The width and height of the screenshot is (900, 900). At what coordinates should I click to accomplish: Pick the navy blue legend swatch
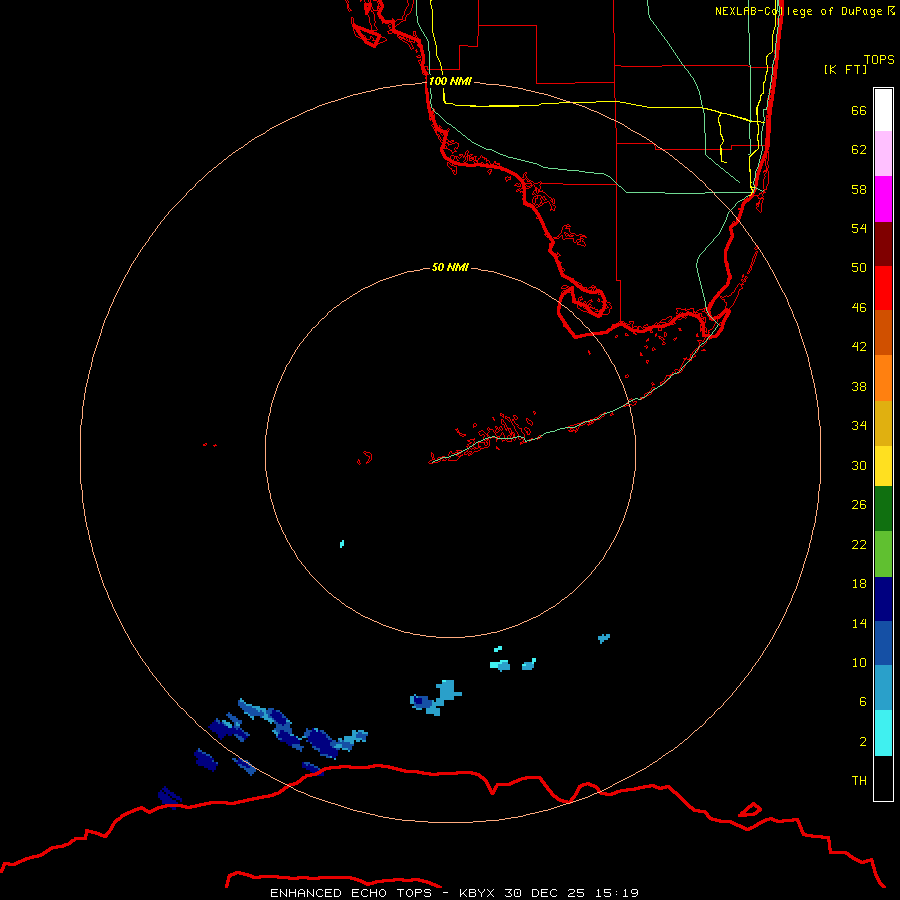[x=883, y=599]
